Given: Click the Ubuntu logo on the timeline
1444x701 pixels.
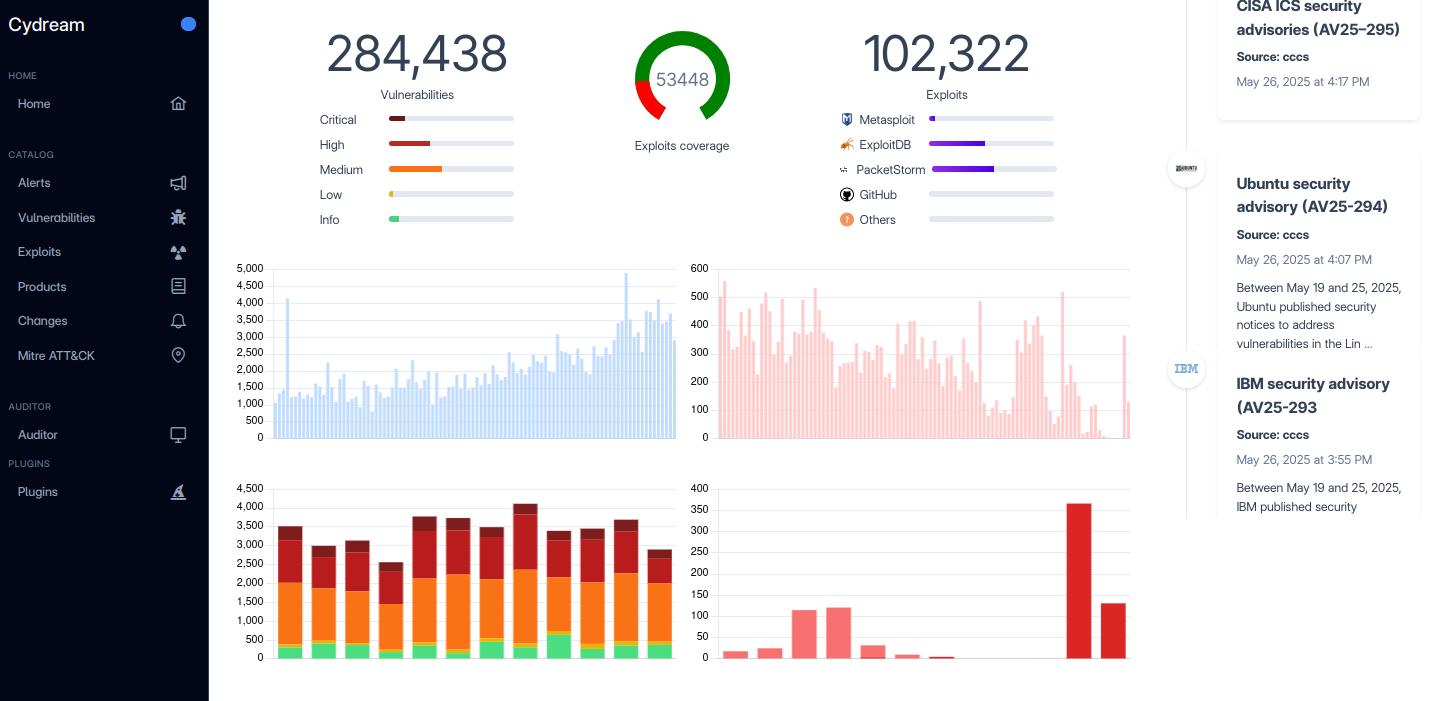Looking at the screenshot, I should (x=1186, y=168).
